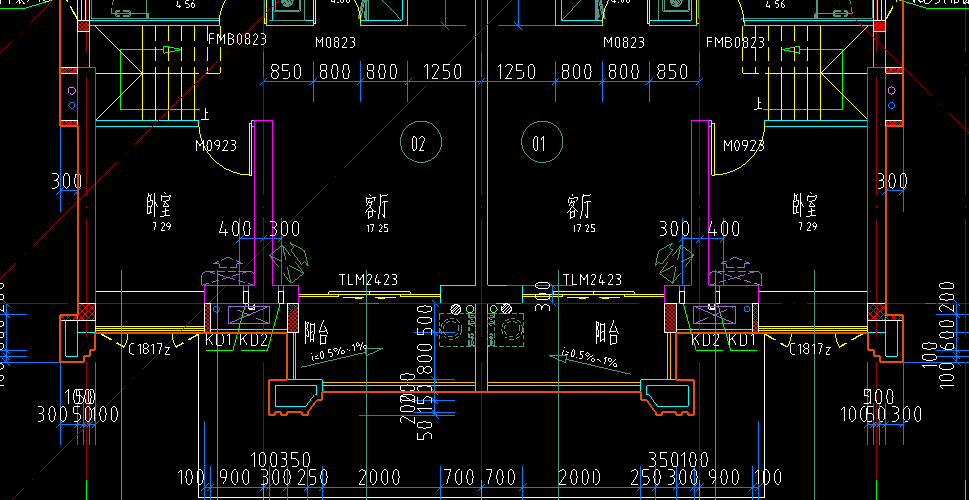Select the staircase symbol in unit 02

(158, 75)
